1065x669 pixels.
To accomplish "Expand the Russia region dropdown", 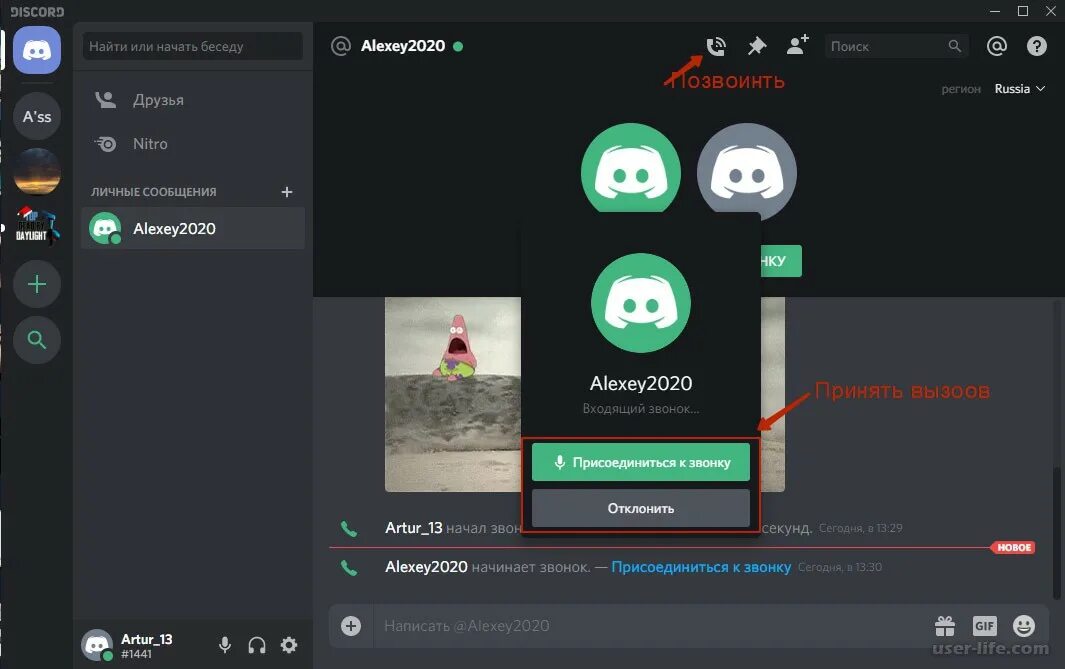I will (1019, 89).
